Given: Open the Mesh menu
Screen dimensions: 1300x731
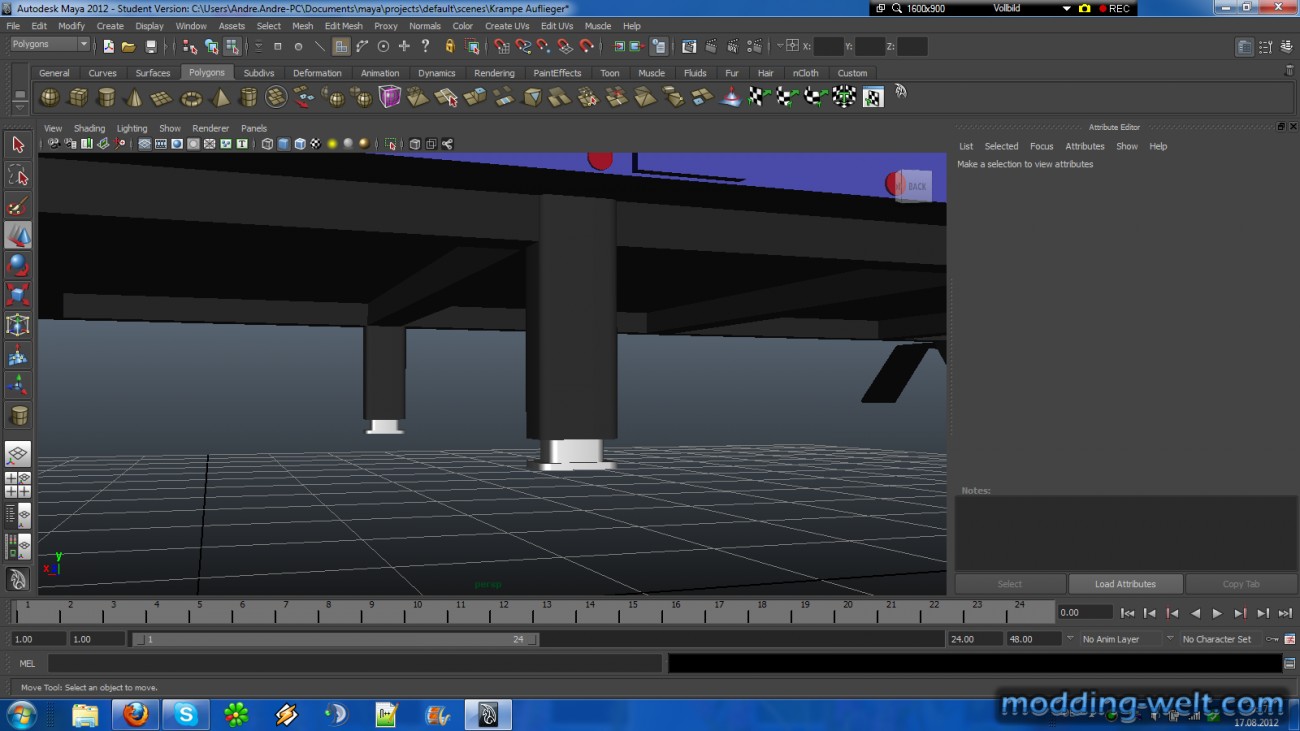Looking at the screenshot, I should (302, 26).
